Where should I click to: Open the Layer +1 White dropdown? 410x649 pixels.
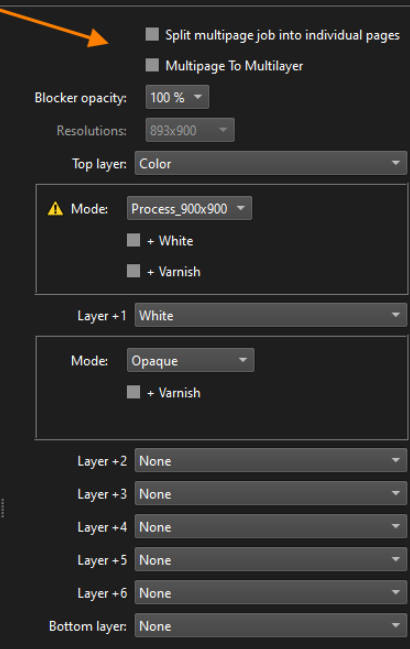(271, 315)
